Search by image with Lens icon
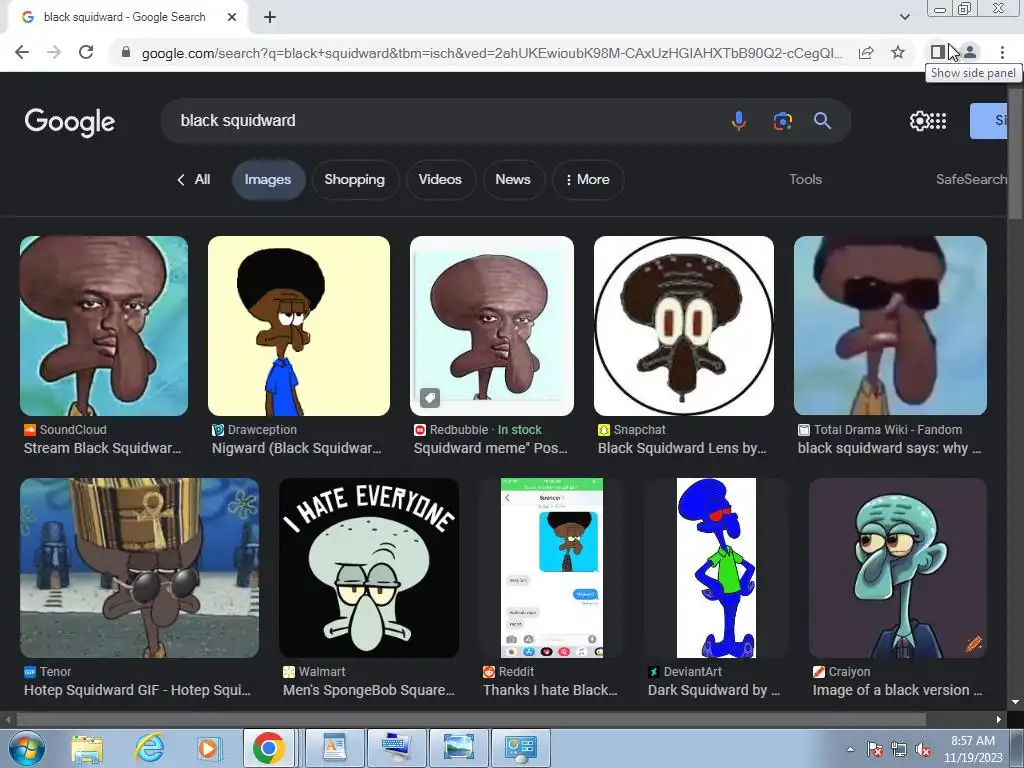 782,121
